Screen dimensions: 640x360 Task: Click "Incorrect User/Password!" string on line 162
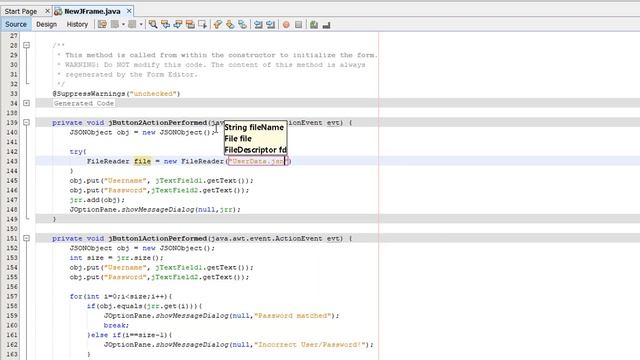point(309,344)
